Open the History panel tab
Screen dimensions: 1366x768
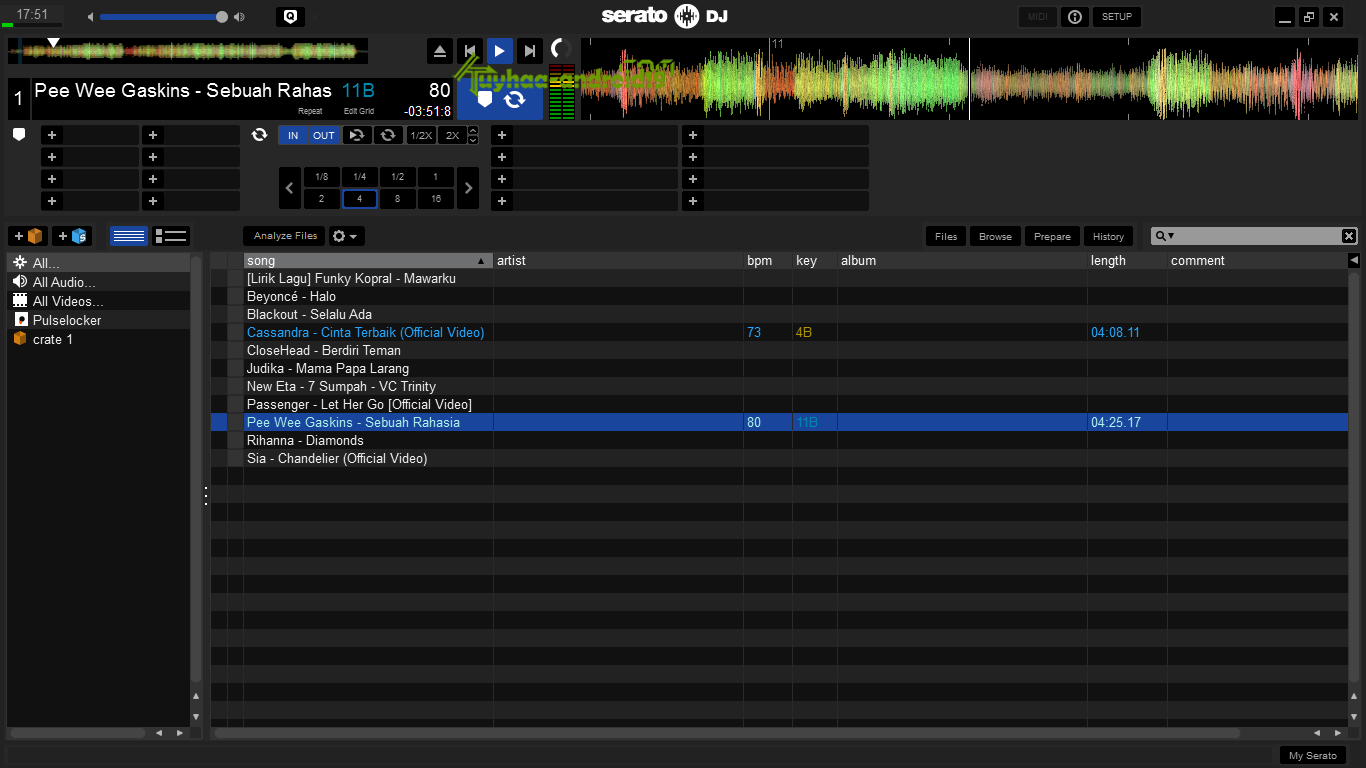1108,236
